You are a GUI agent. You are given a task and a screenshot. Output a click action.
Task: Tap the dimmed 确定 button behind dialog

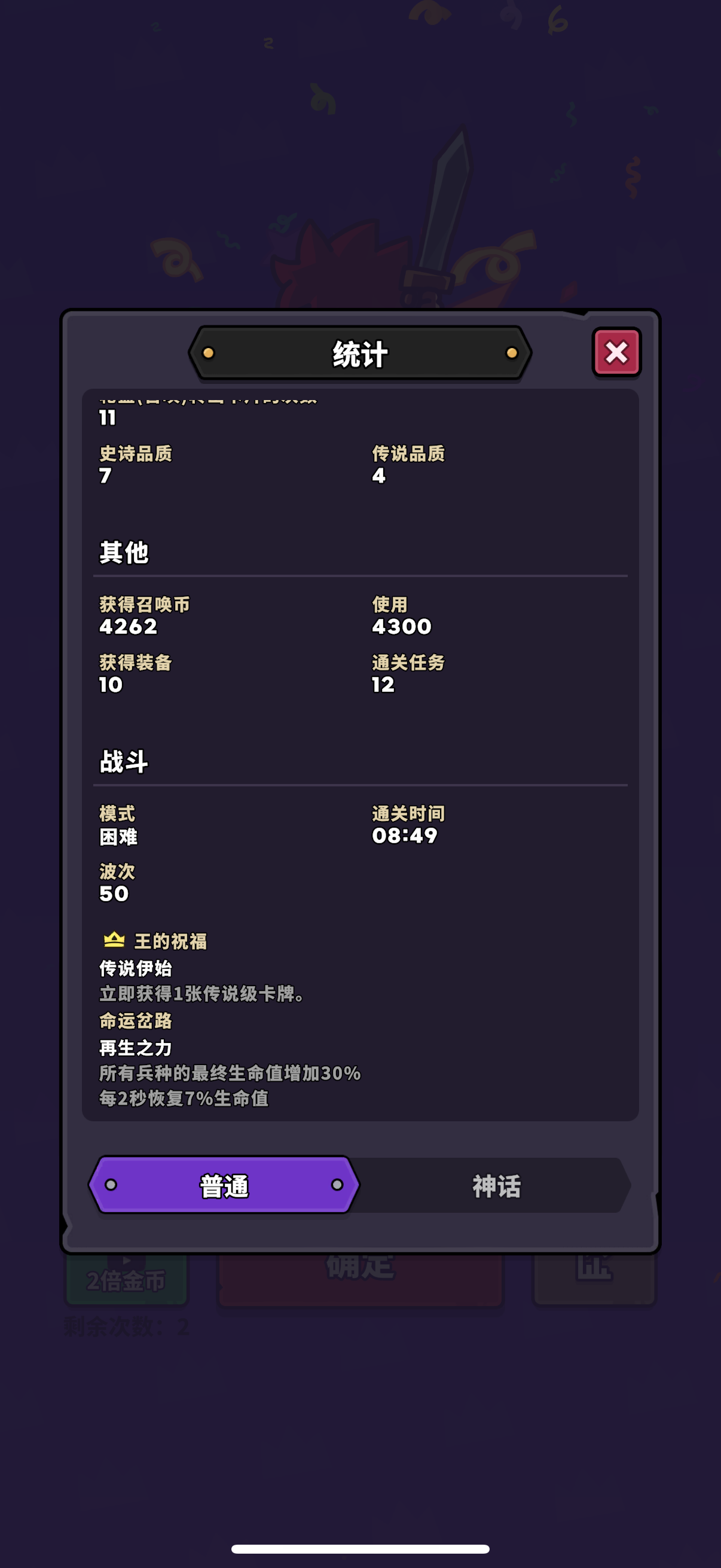pos(360,1279)
